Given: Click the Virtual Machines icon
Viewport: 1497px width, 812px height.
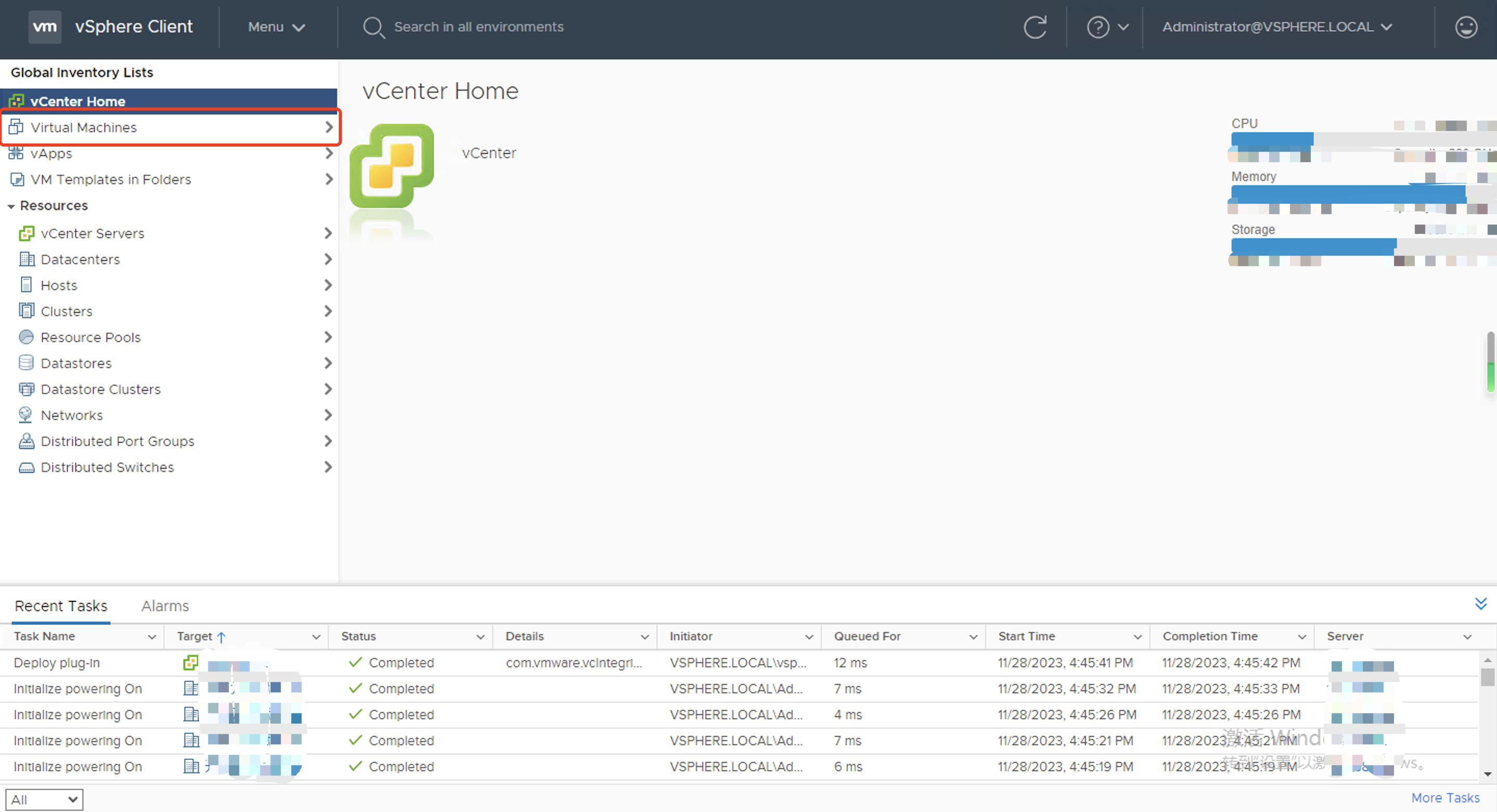Looking at the screenshot, I should 16,127.
